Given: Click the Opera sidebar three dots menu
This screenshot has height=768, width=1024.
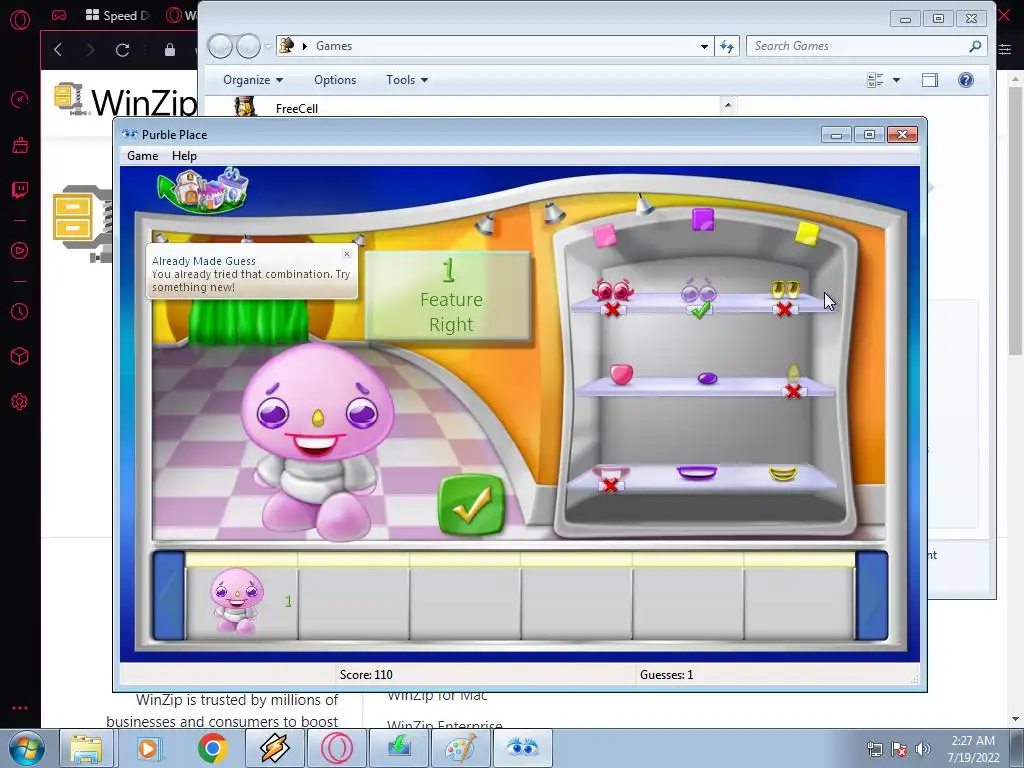Looking at the screenshot, I should tap(20, 708).
